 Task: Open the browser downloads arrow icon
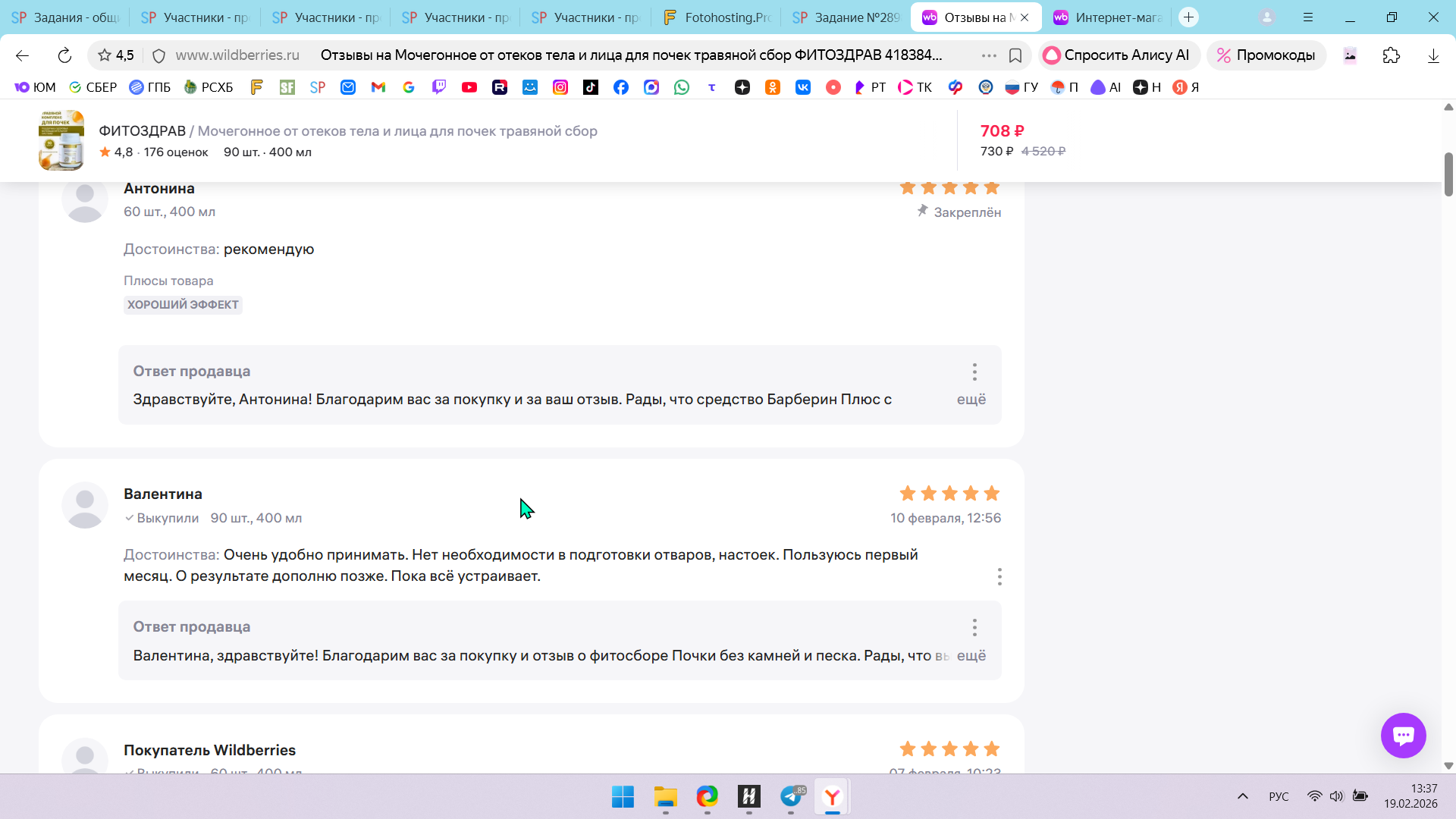click(1432, 55)
